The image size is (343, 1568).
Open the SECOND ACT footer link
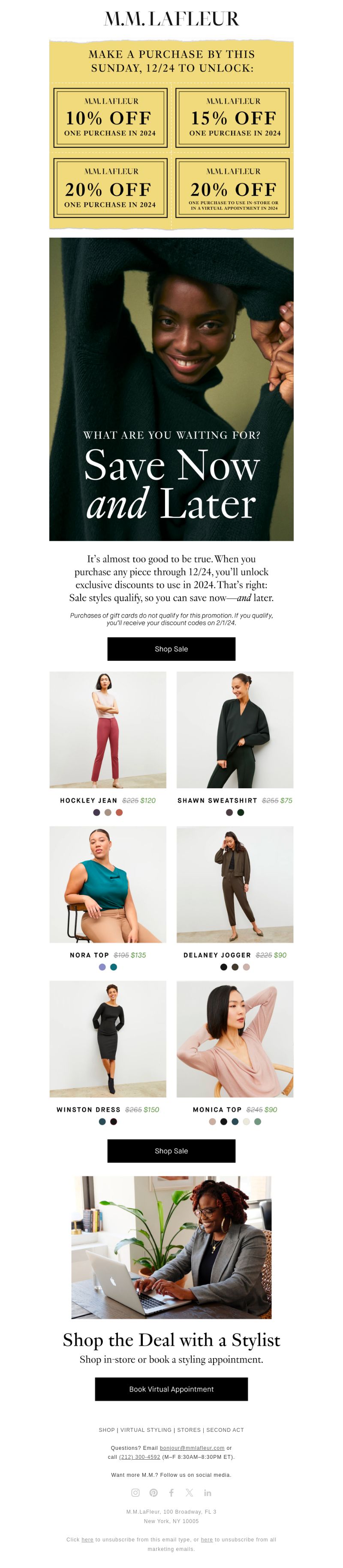pyautogui.click(x=225, y=1430)
